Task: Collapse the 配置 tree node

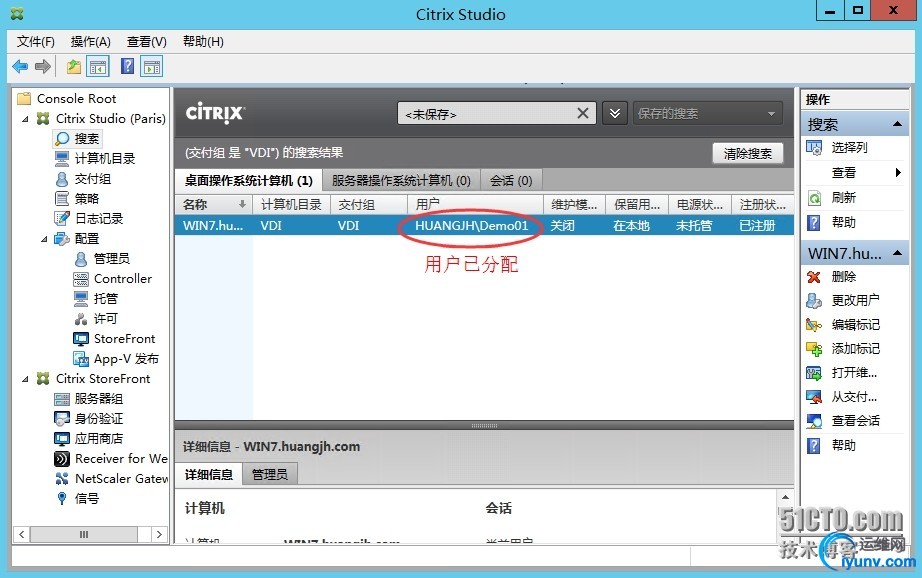Action: pyautogui.click(x=44, y=239)
